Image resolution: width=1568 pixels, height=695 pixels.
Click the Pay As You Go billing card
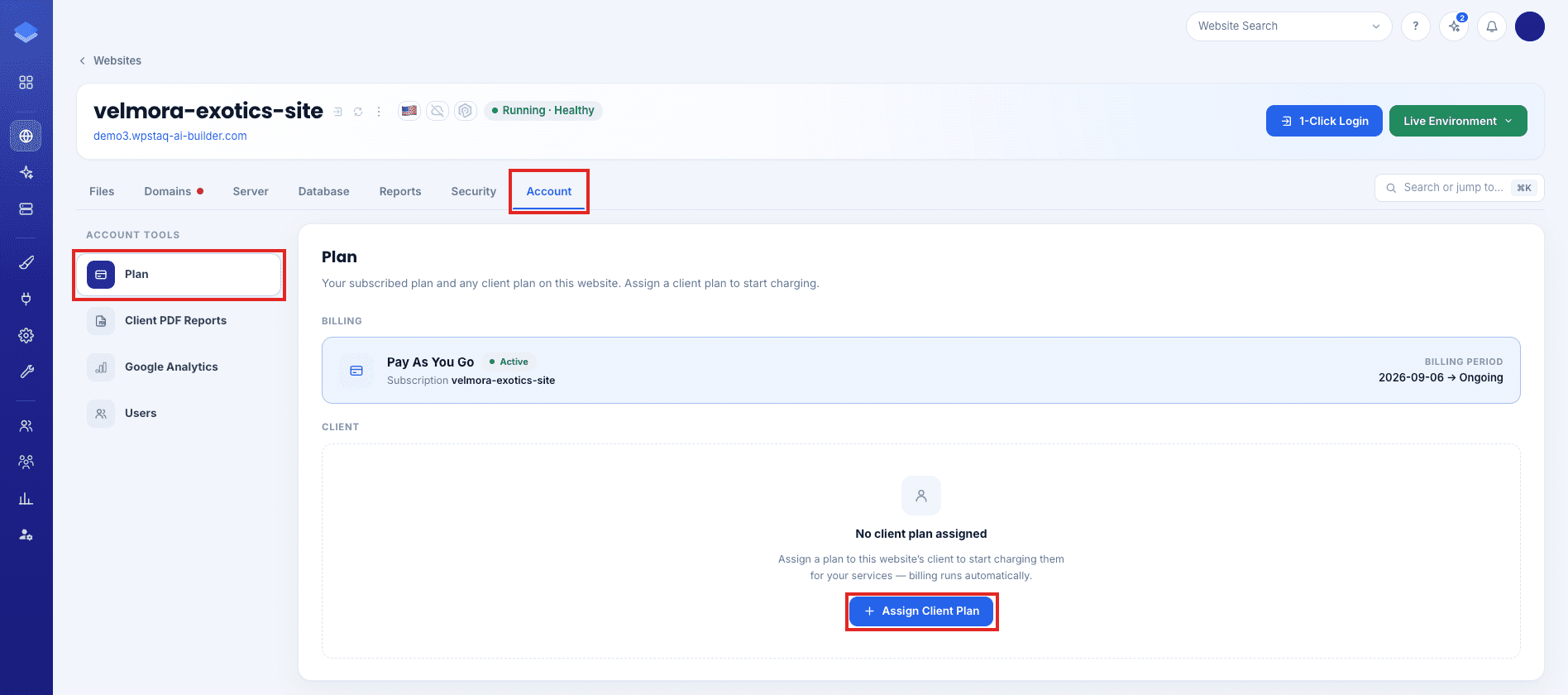(x=921, y=371)
